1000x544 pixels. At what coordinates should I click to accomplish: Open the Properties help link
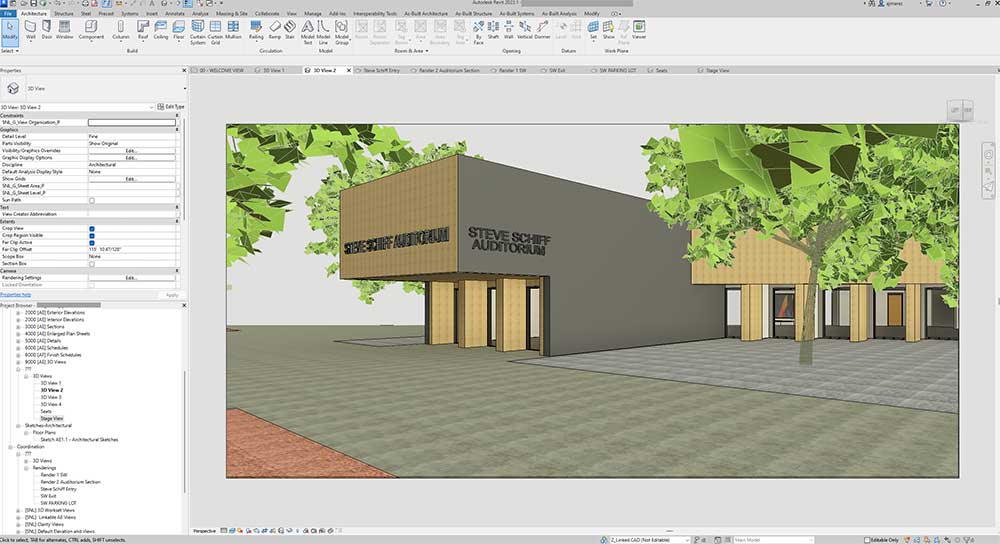tap(15, 295)
